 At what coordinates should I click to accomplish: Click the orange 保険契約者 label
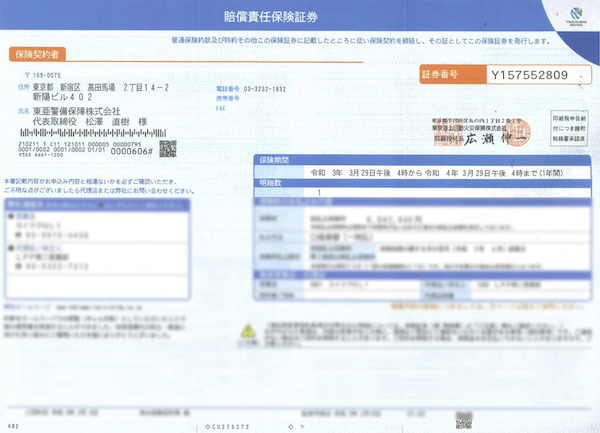[x=37, y=54]
